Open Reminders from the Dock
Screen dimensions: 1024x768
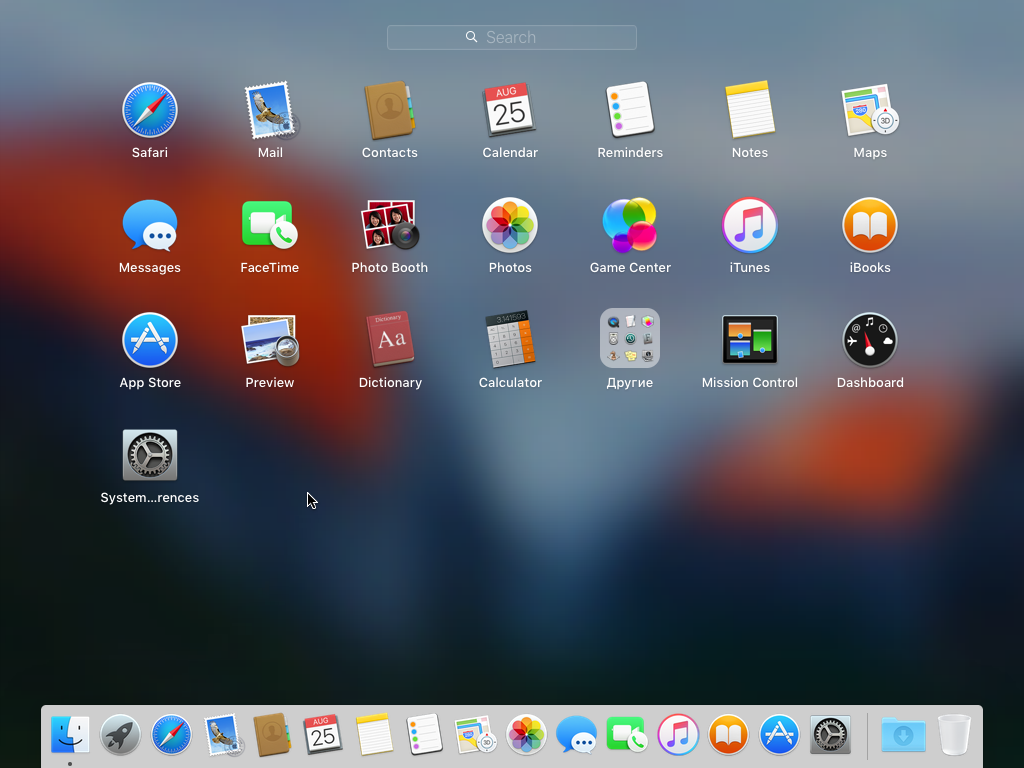(424, 735)
